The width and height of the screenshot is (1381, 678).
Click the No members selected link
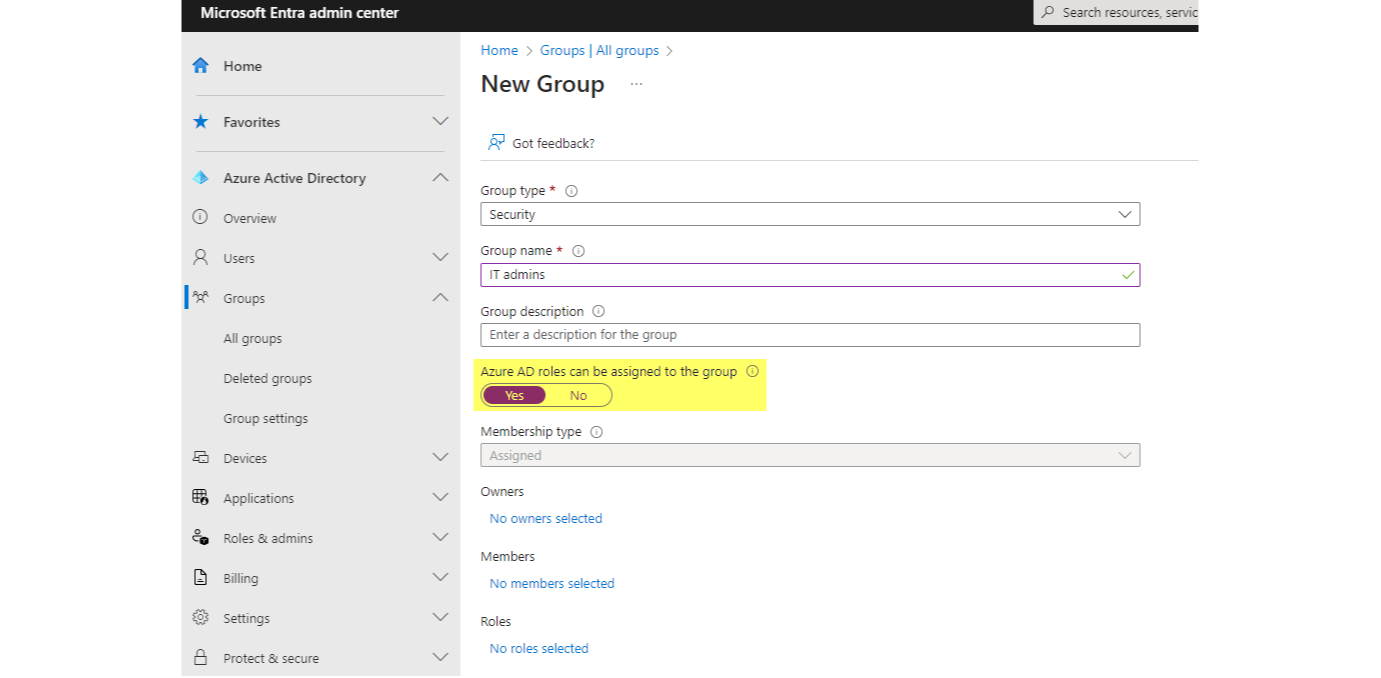[552, 583]
